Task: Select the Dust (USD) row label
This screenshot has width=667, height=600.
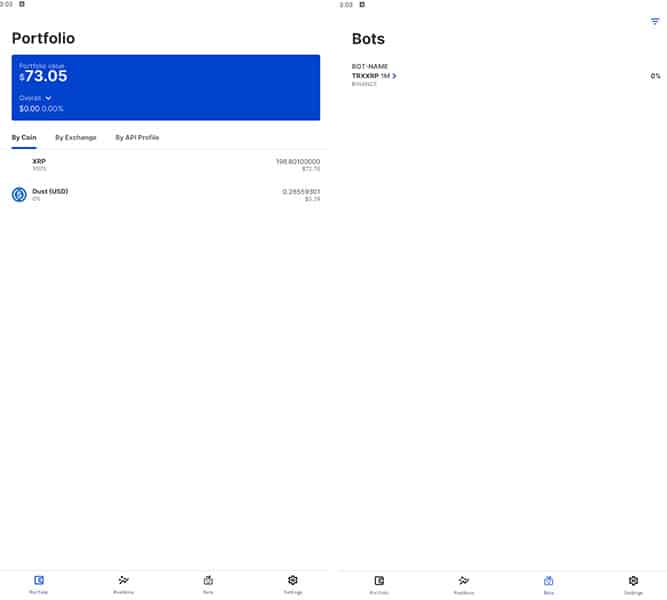Action: click(x=50, y=191)
